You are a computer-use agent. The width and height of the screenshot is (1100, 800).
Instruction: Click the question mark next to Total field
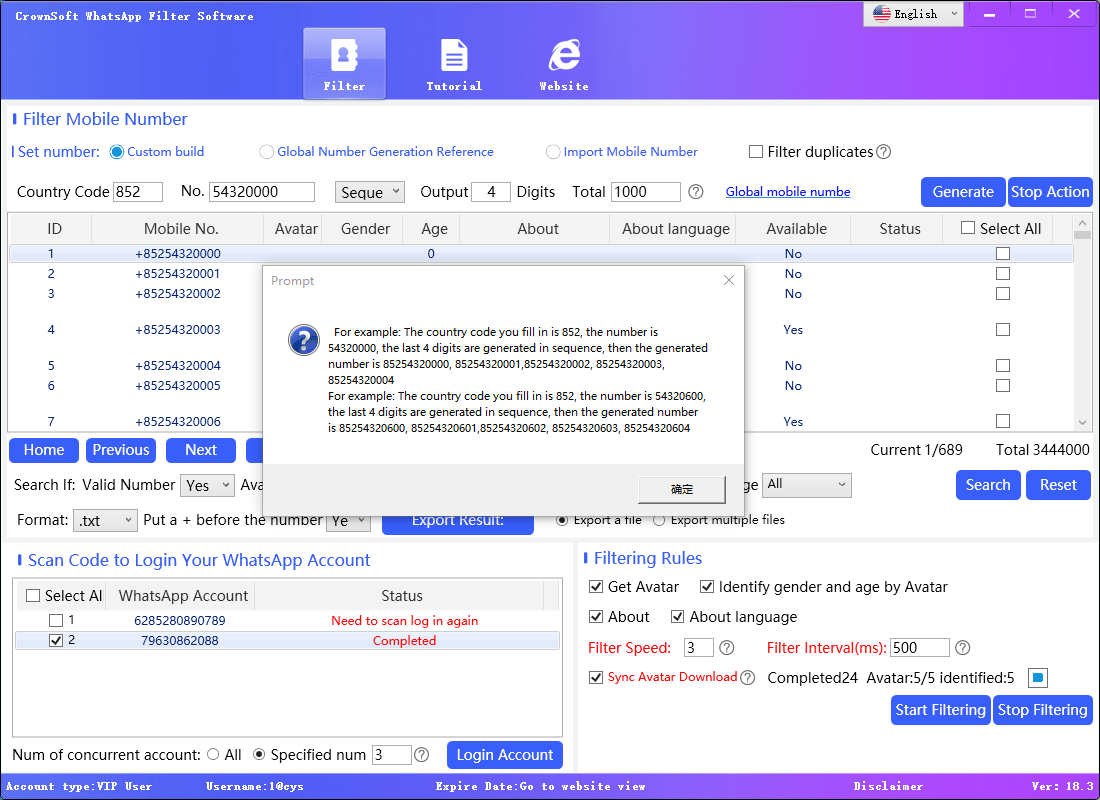(695, 191)
